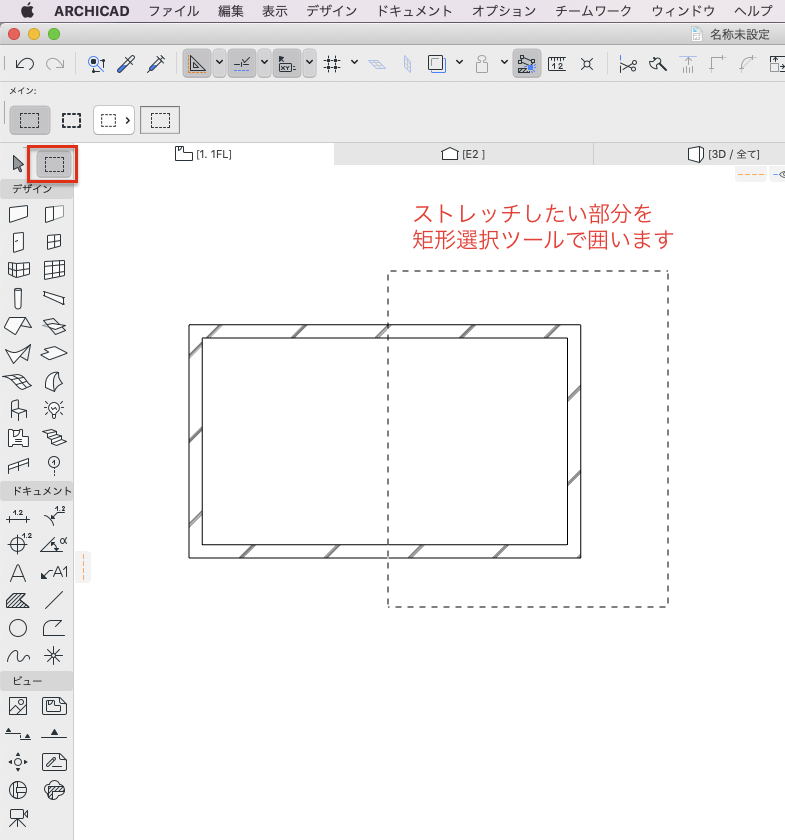Select the Lamp tool

pos(54,409)
